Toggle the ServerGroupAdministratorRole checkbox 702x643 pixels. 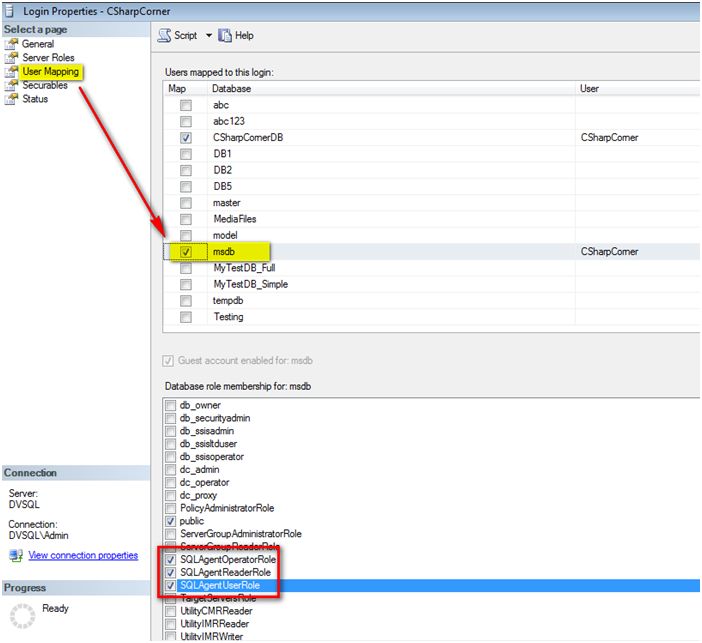170,535
